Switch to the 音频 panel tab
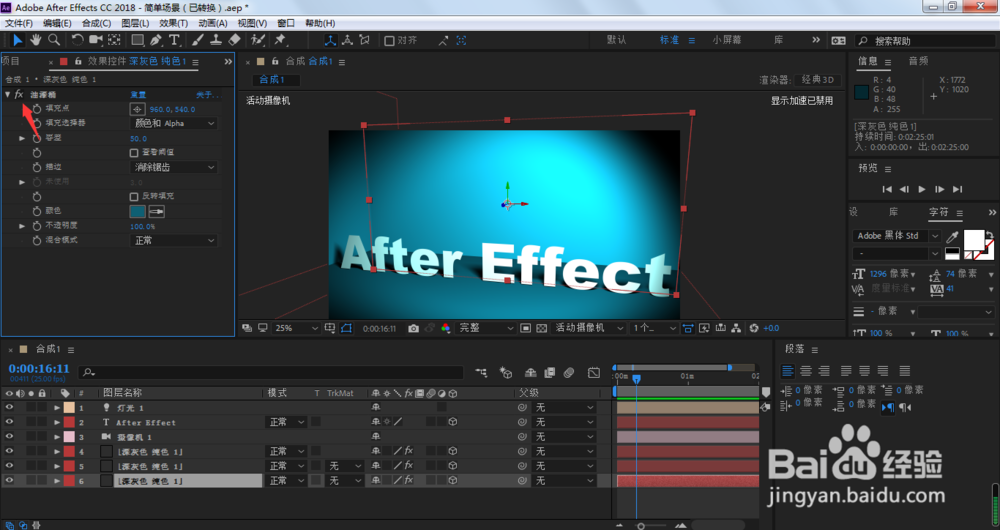The image size is (1000, 530). tap(918, 61)
